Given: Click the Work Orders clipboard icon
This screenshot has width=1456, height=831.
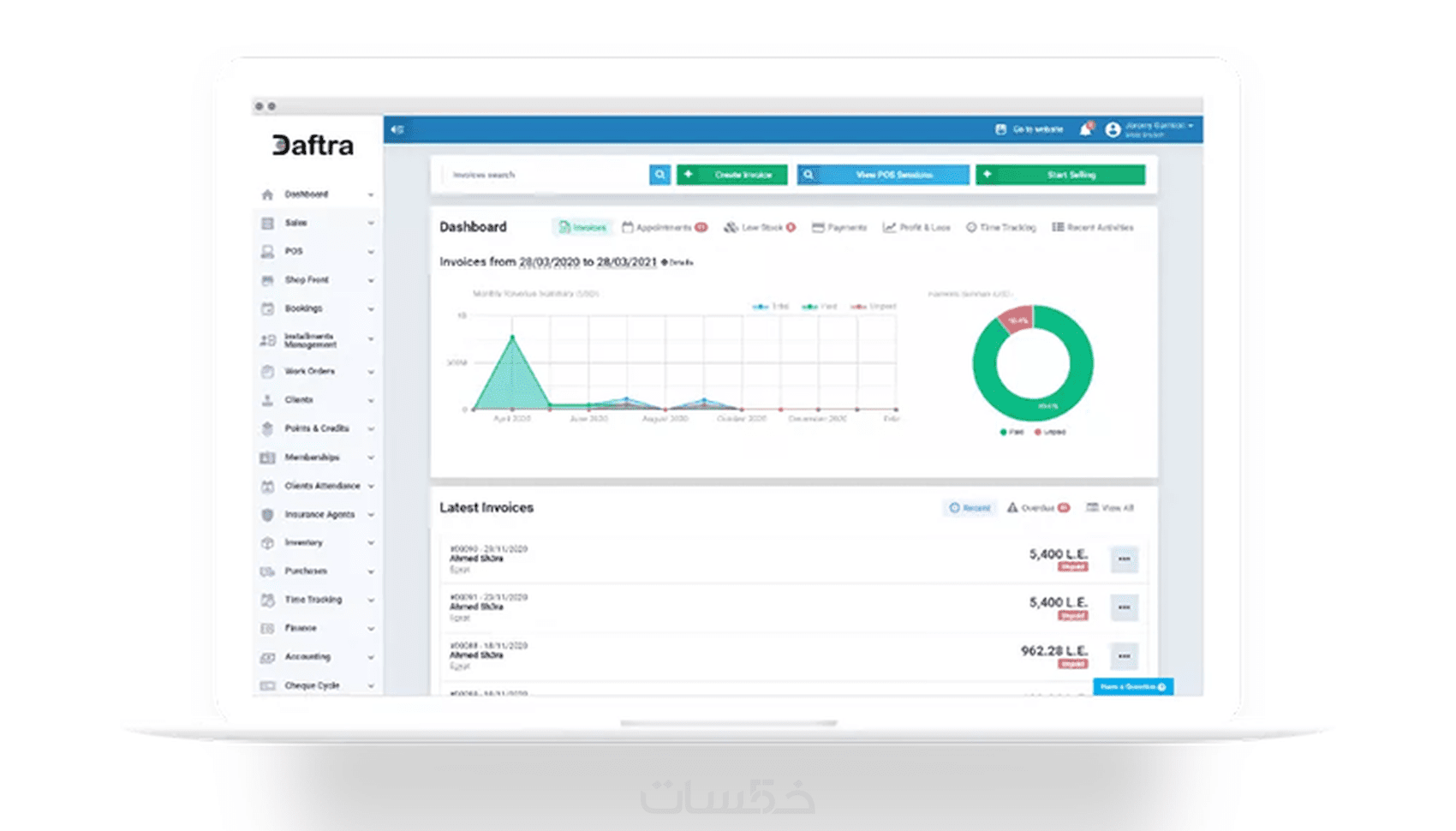Looking at the screenshot, I should (x=267, y=372).
